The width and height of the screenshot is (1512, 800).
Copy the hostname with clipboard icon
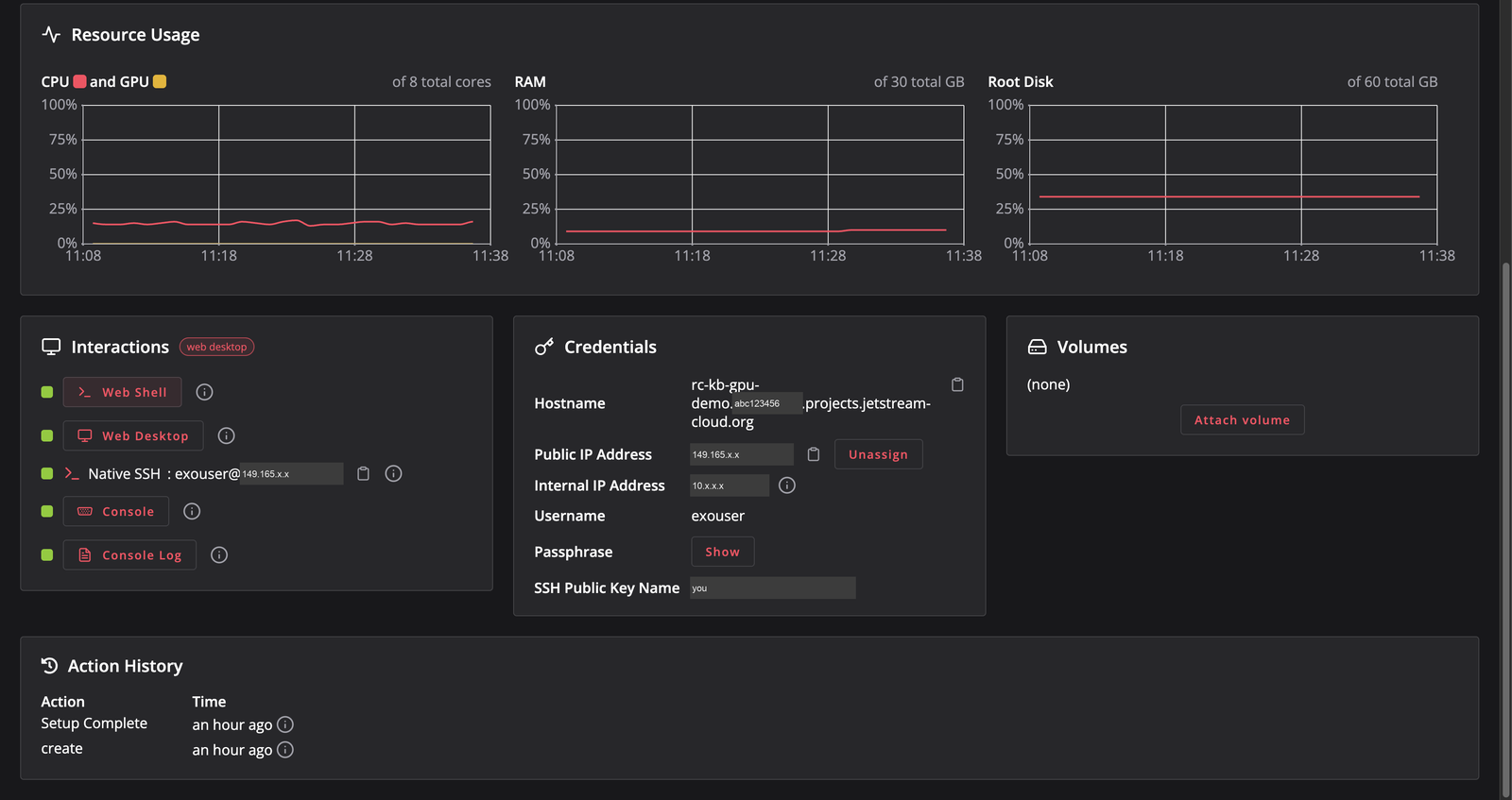[x=957, y=384]
